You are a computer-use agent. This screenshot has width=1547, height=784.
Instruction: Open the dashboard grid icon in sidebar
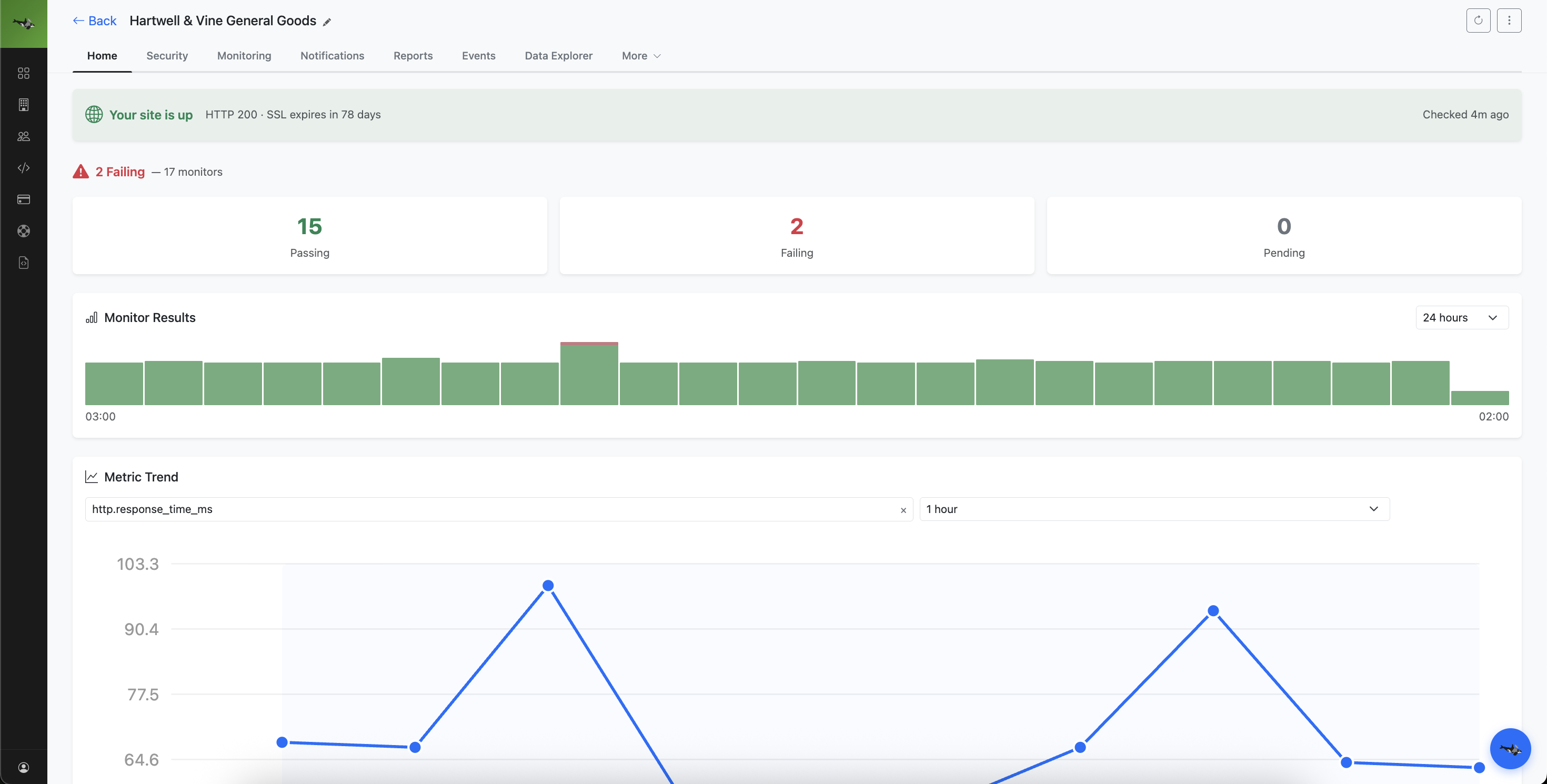tap(24, 73)
